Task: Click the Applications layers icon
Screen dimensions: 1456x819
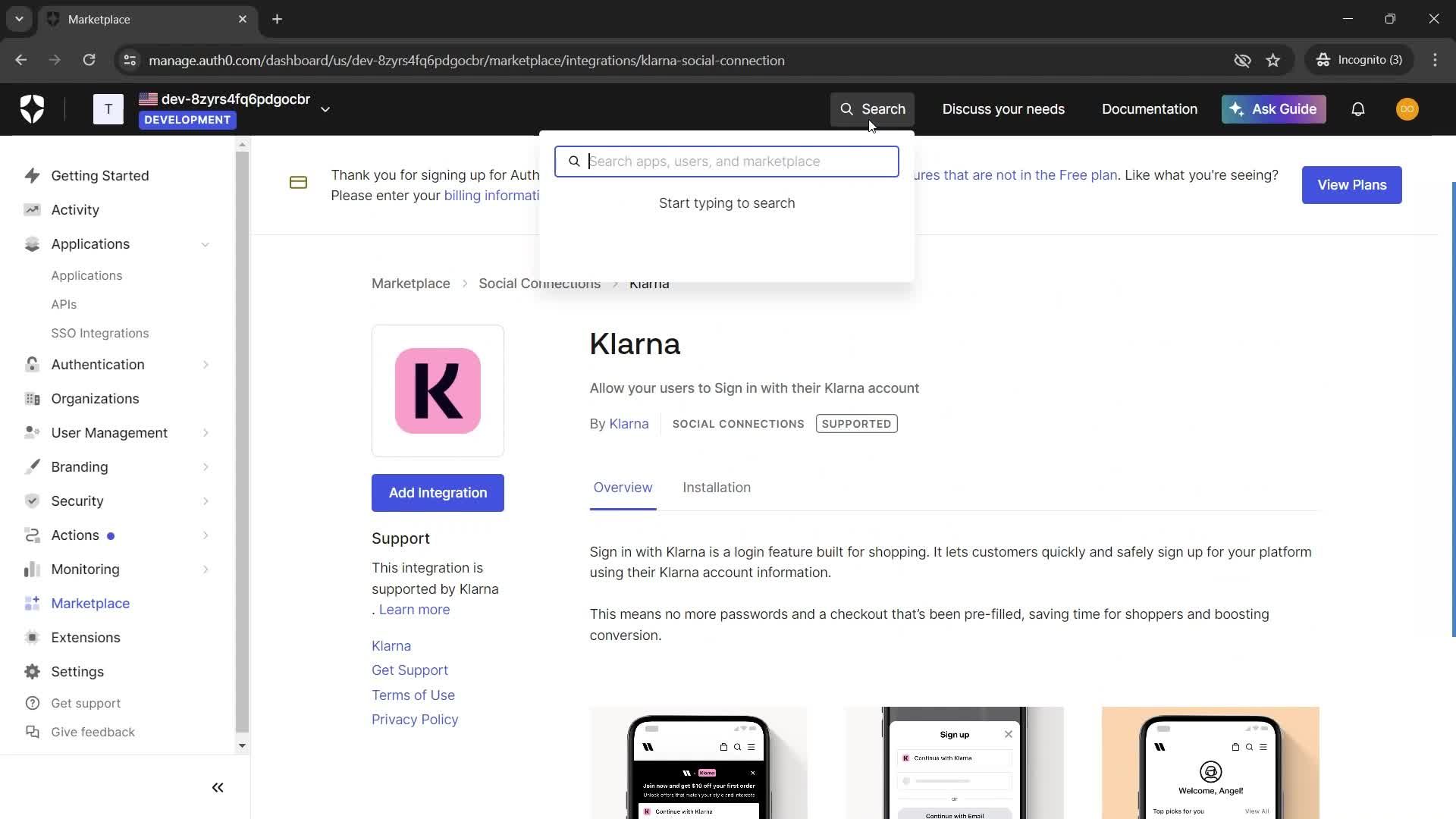Action: [32, 244]
